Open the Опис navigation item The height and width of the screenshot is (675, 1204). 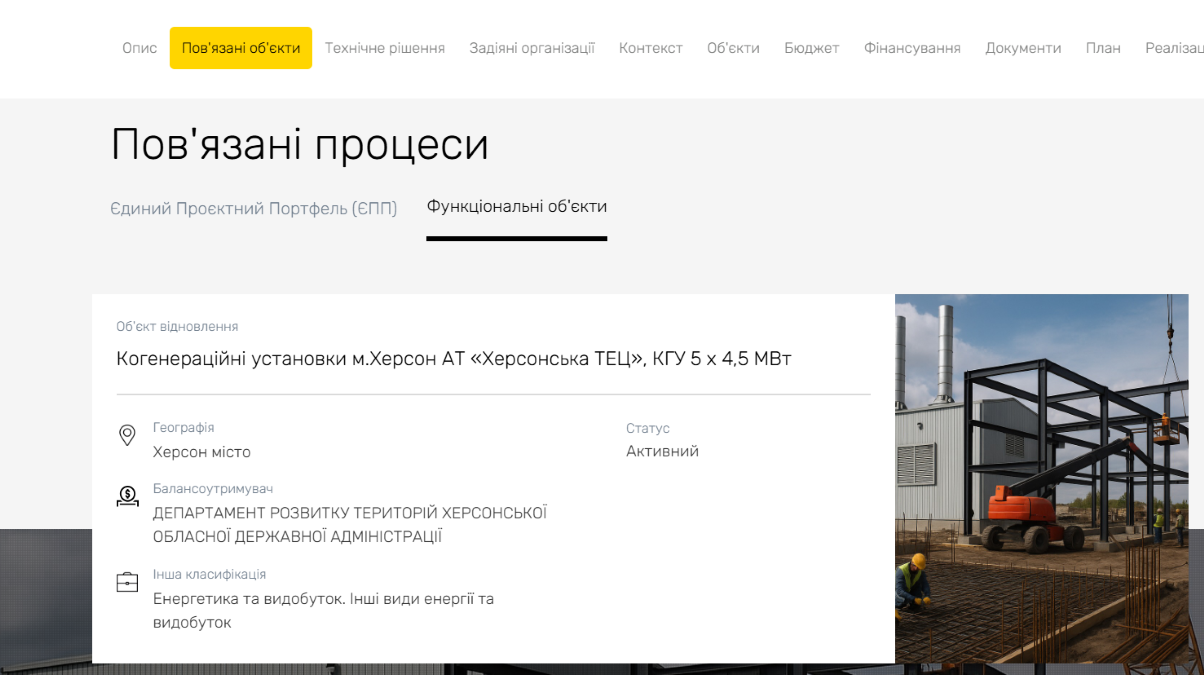[139, 48]
